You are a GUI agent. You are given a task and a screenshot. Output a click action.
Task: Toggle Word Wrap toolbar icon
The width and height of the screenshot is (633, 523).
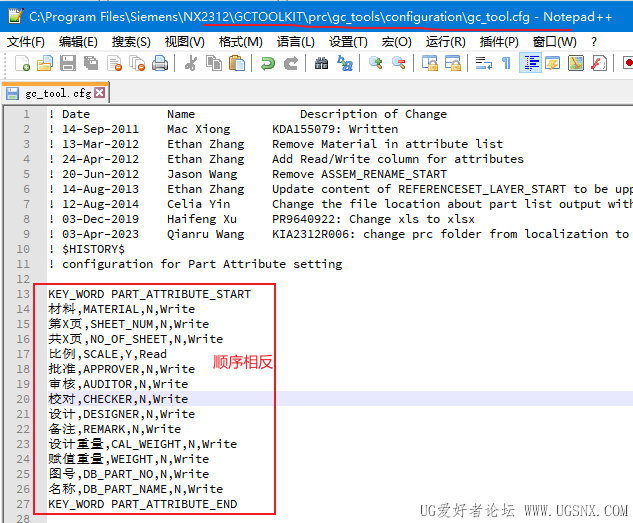coord(483,63)
